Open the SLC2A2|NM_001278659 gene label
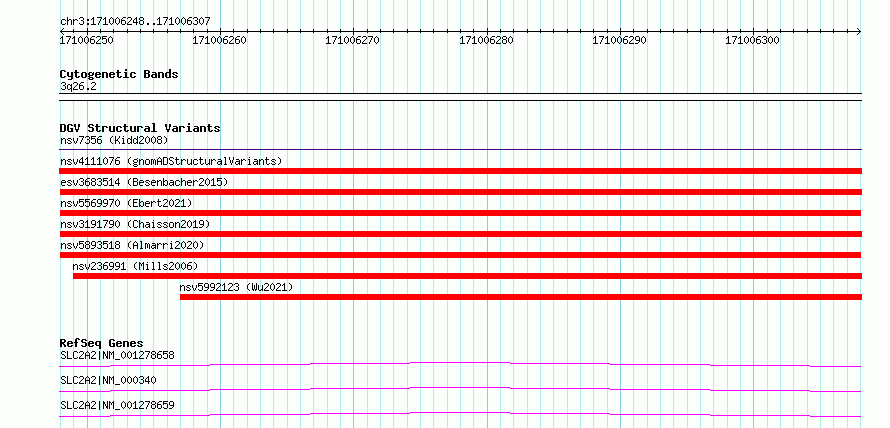The width and height of the screenshot is (890, 428). (x=117, y=405)
